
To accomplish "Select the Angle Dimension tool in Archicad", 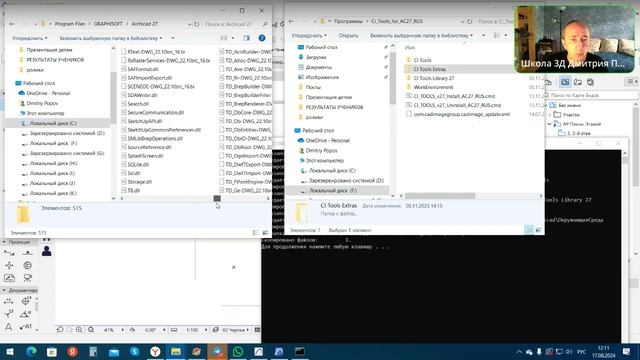I will (26, 314).
